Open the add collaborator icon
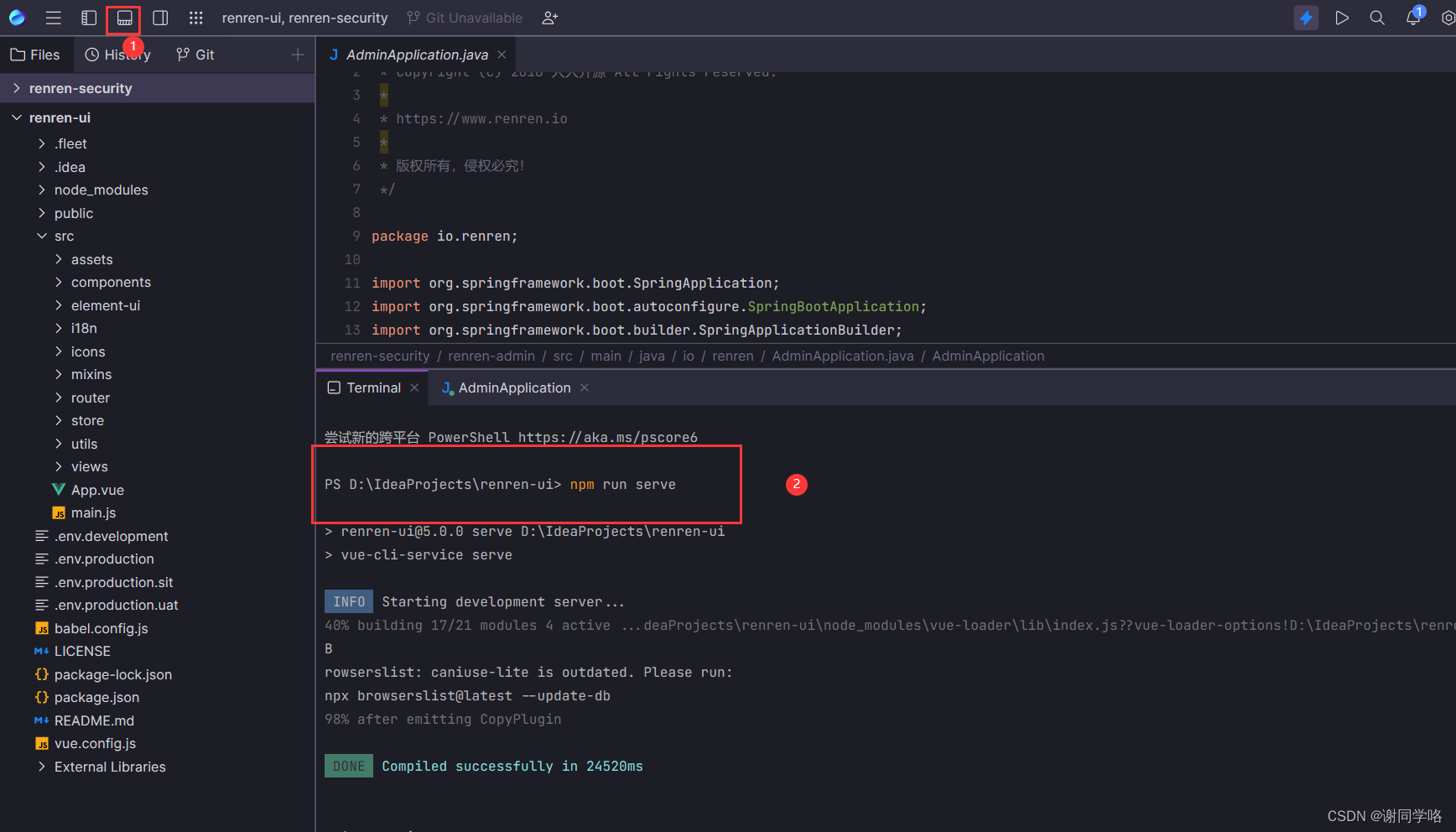The height and width of the screenshot is (832, 1456). (x=549, y=18)
